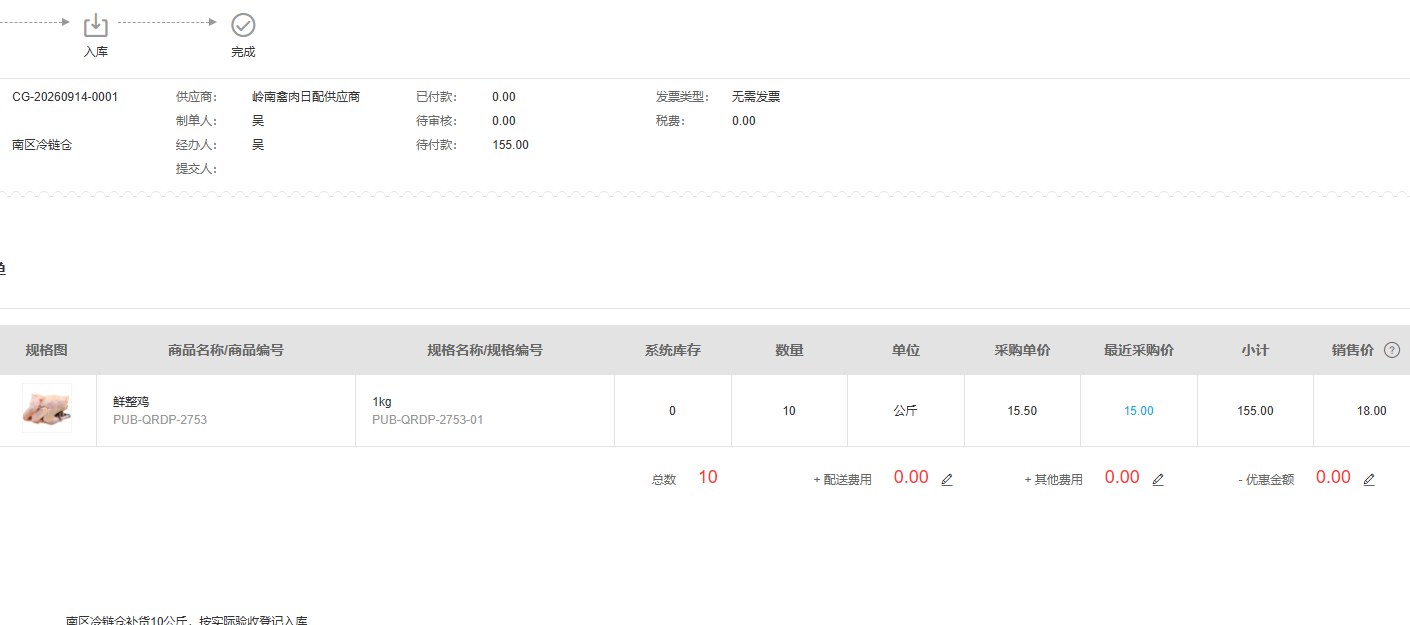Image resolution: width=1410 pixels, height=625 pixels.
Task: Click the red 总数 value 10
Action: [x=708, y=478]
